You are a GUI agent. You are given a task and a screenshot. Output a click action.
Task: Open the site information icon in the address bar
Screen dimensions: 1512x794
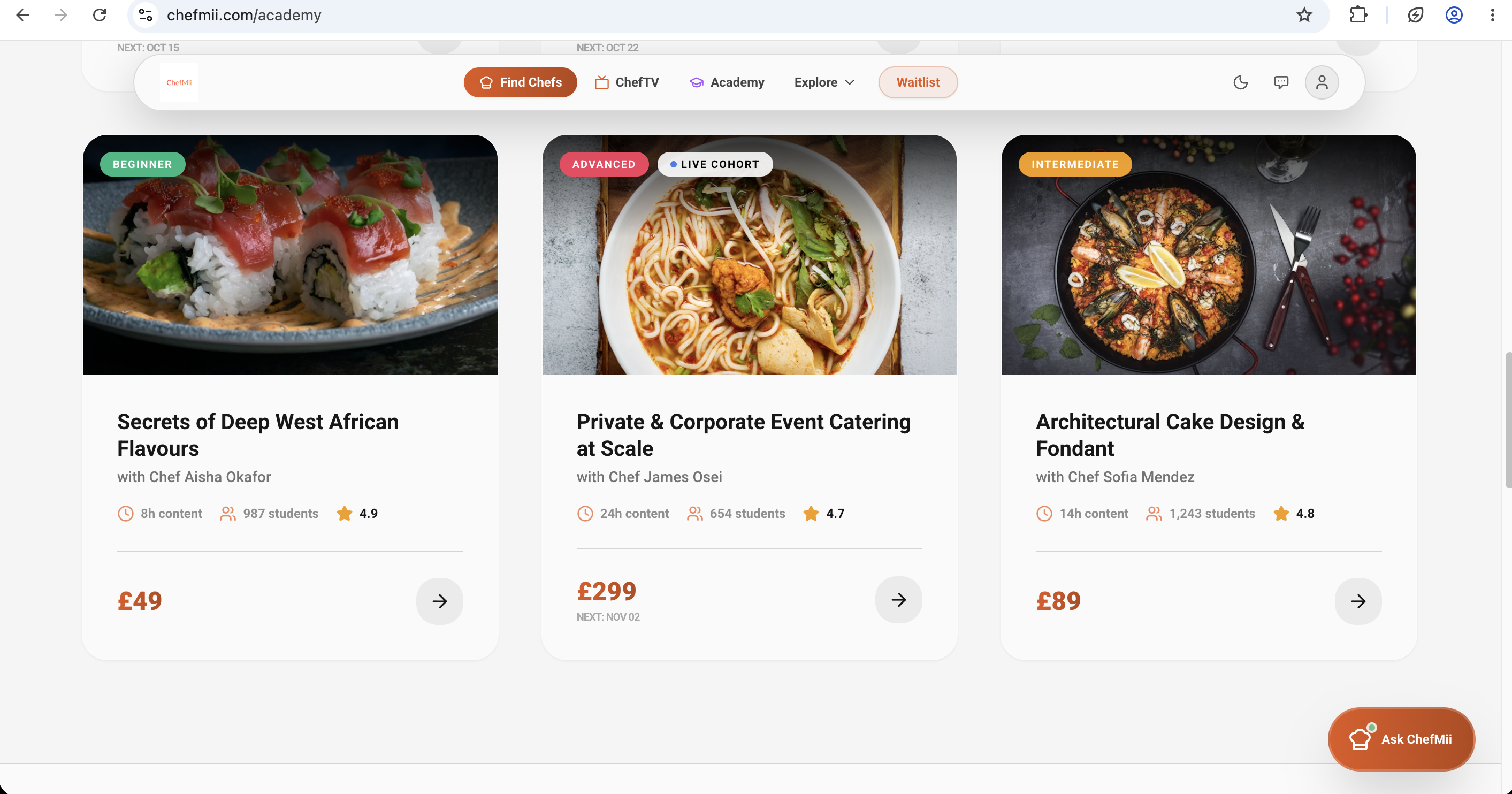coord(146,16)
